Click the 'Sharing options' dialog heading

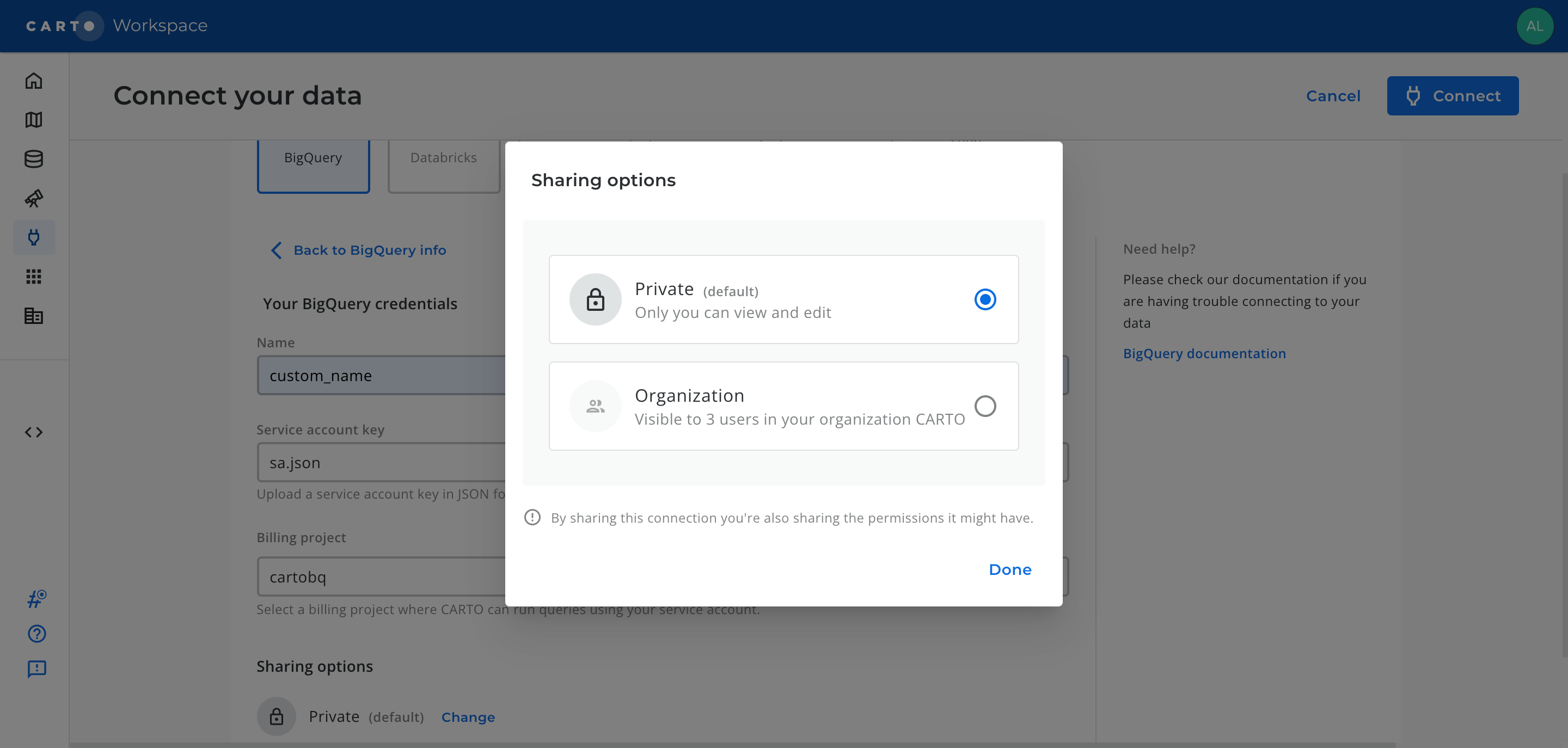[603, 180]
